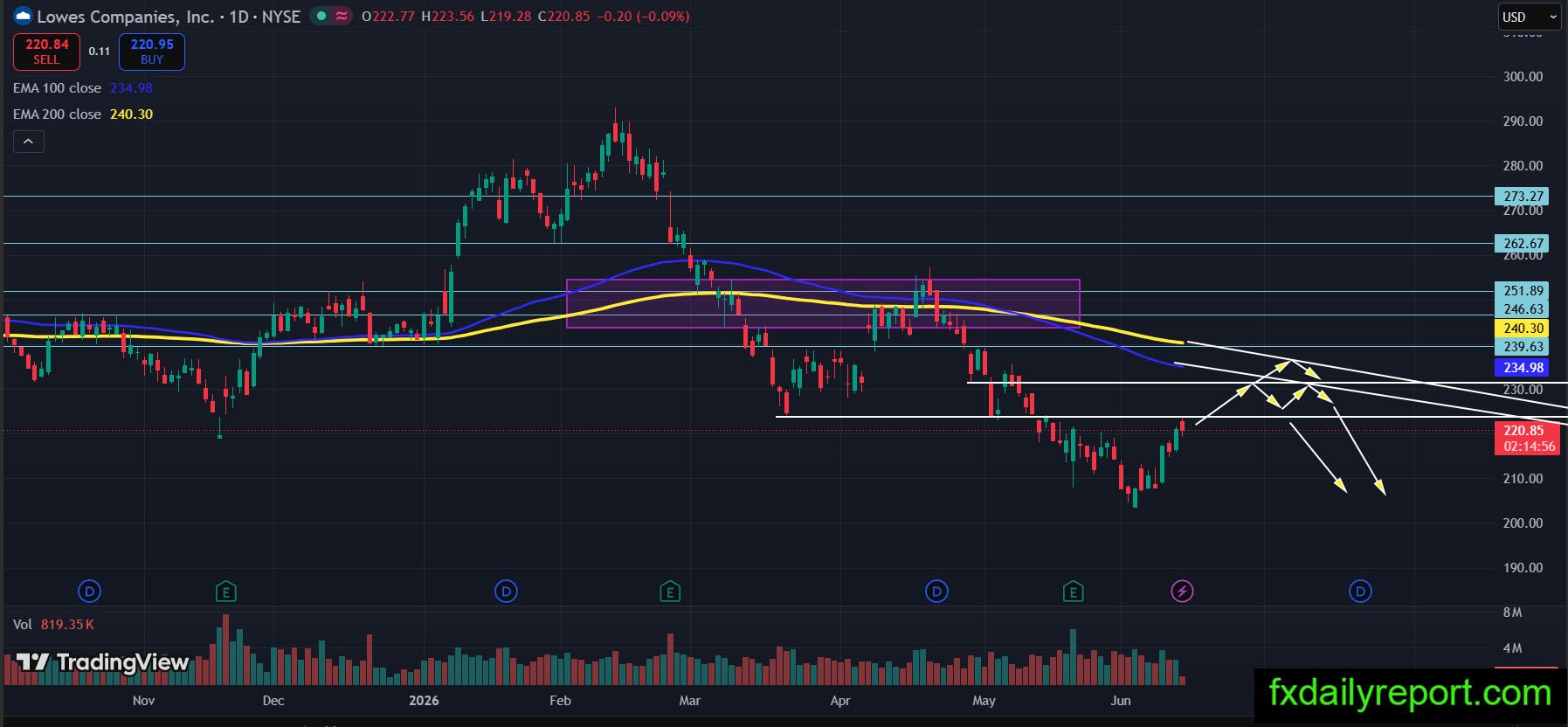The image size is (1568, 727).
Task: Open the USD currency dropdown
Action: [1529, 17]
